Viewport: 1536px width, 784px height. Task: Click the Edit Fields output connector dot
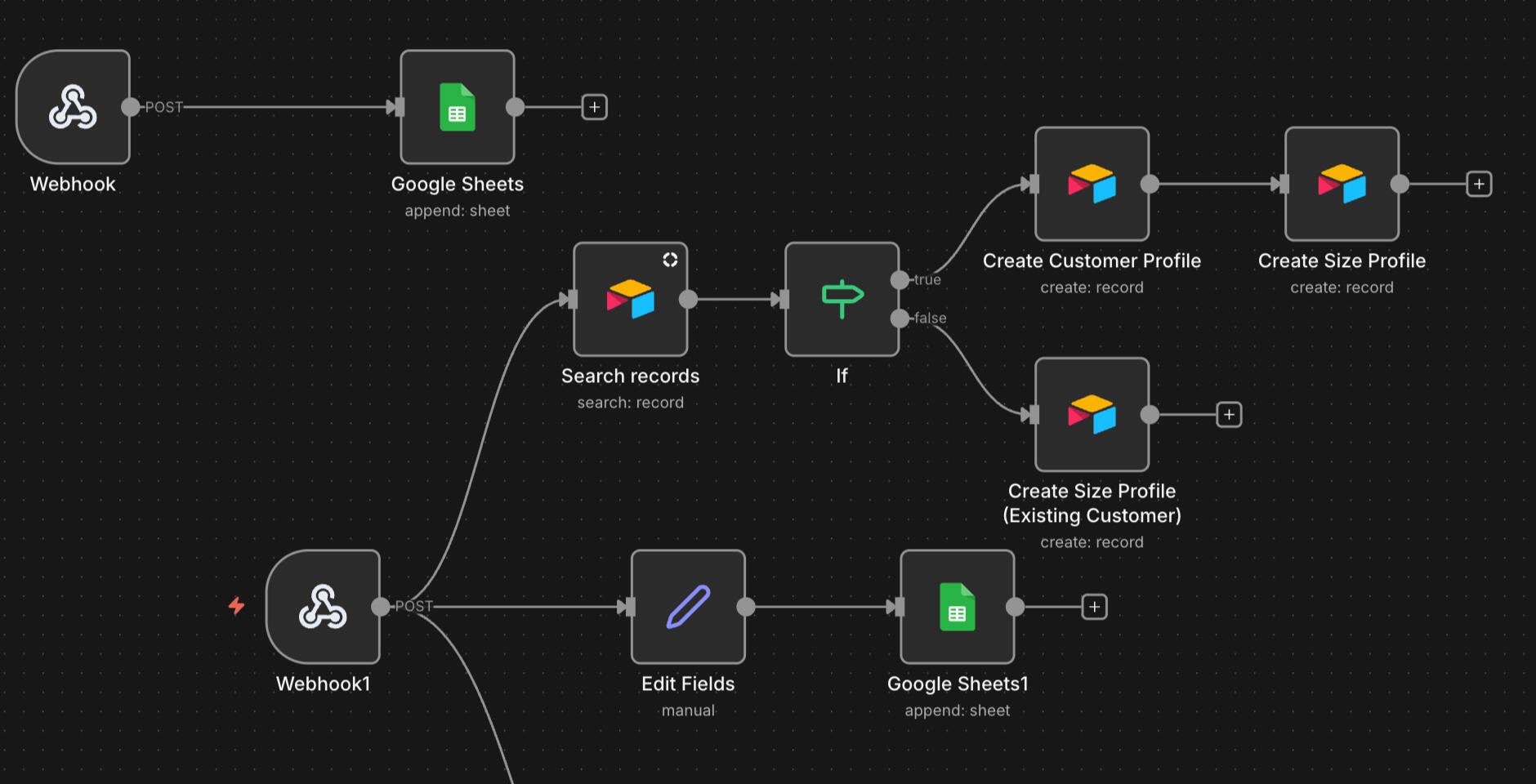point(746,607)
